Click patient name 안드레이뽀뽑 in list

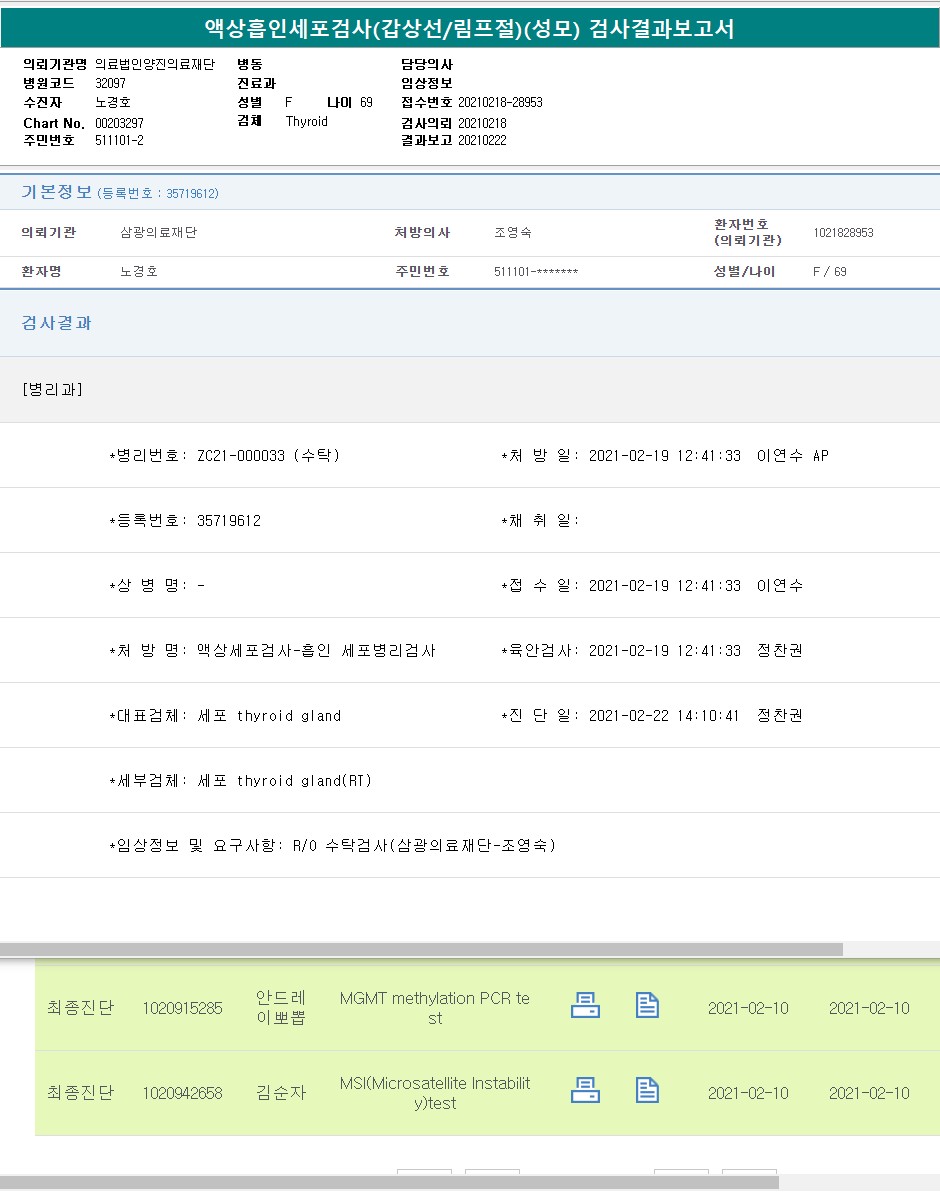click(281, 1008)
